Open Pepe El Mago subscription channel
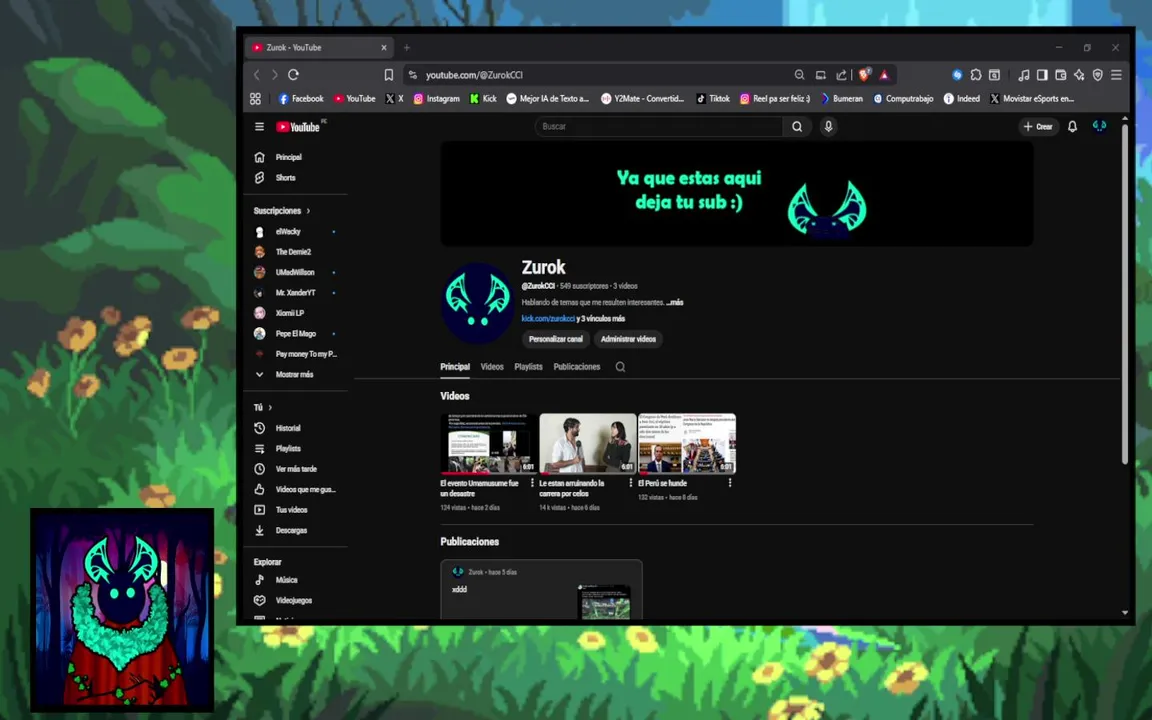This screenshot has height=720, width=1152. click(x=296, y=334)
